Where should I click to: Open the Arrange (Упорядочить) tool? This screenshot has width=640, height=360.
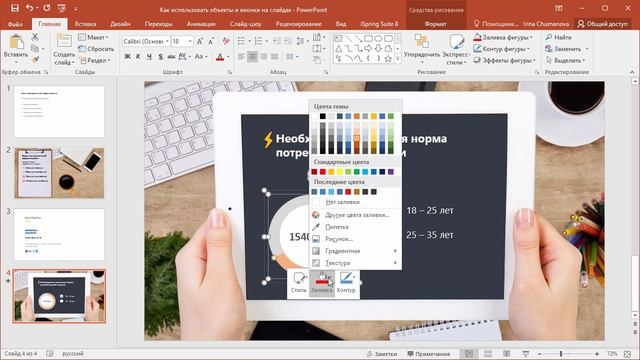pyautogui.click(x=422, y=49)
